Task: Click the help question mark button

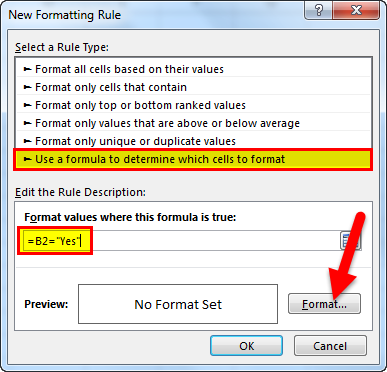Action: click(x=318, y=11)
